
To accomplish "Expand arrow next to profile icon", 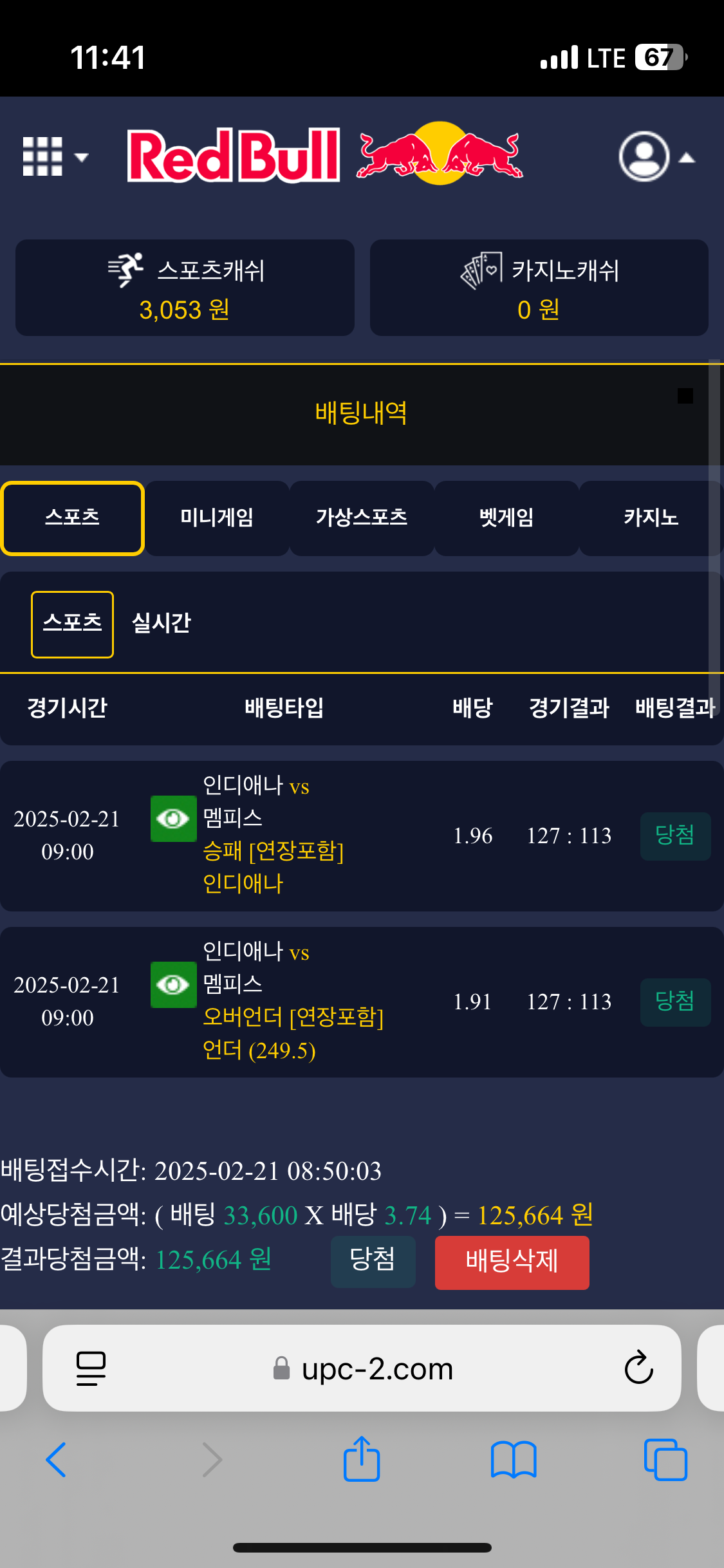I will pos(687,158).
